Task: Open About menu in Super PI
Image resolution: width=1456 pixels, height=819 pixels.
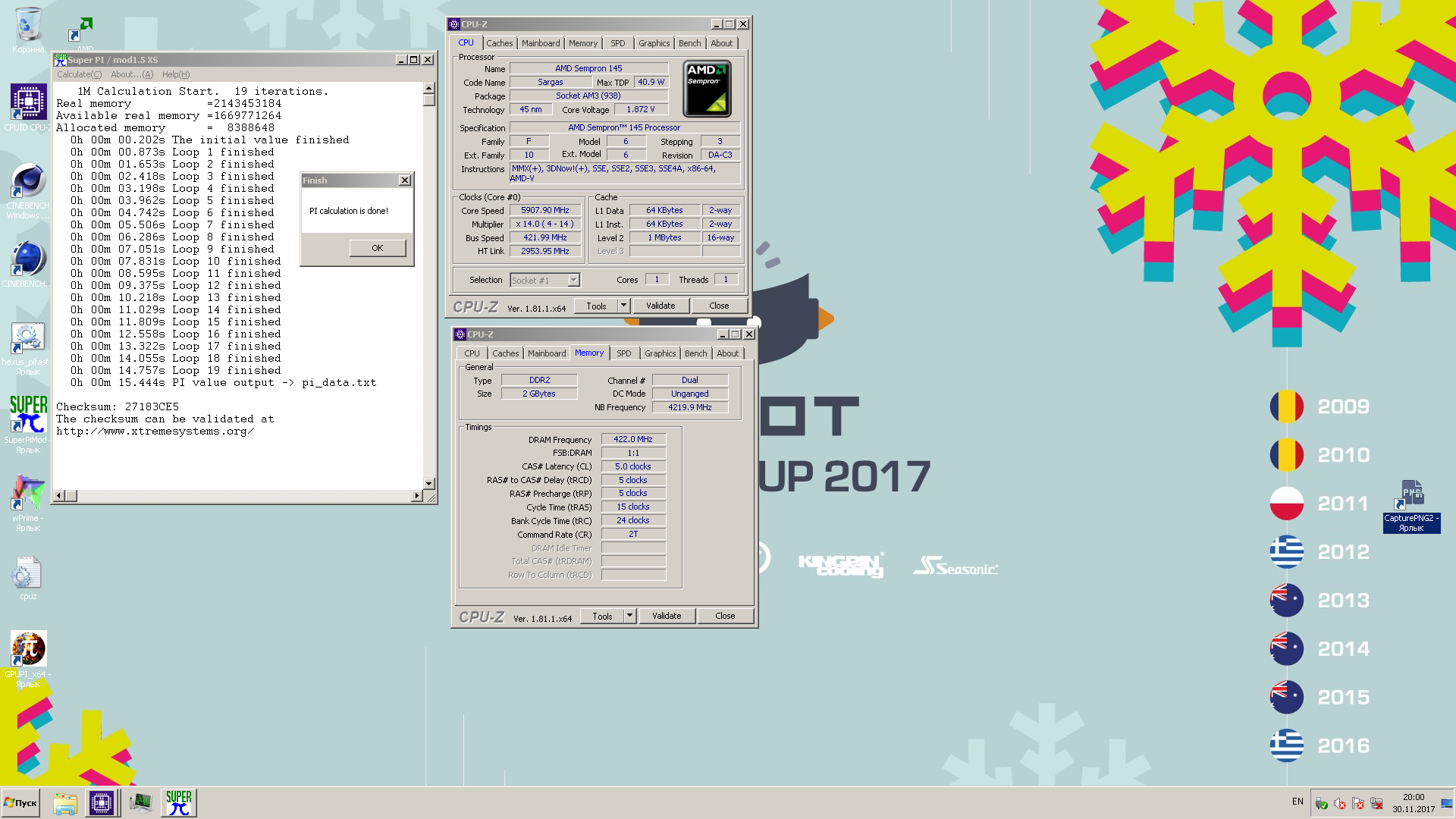Action: pos(132,74)
